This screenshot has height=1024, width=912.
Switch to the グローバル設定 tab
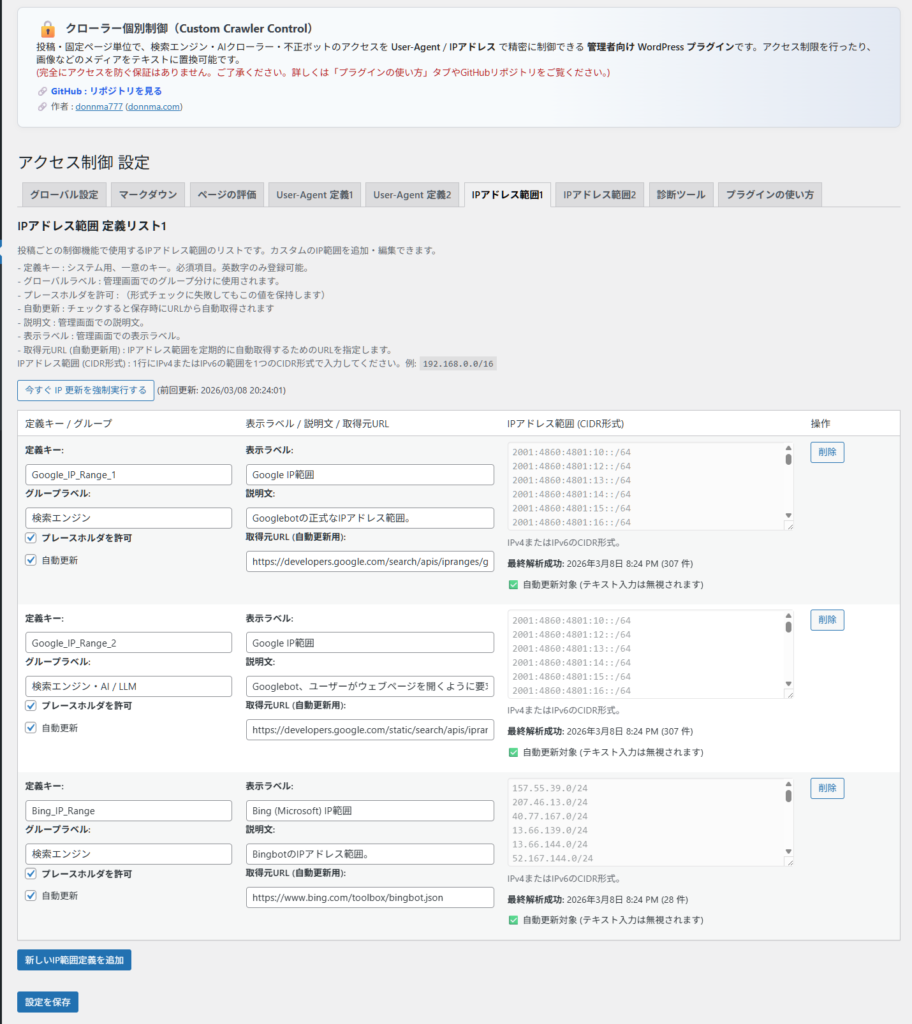pos(64,194)
